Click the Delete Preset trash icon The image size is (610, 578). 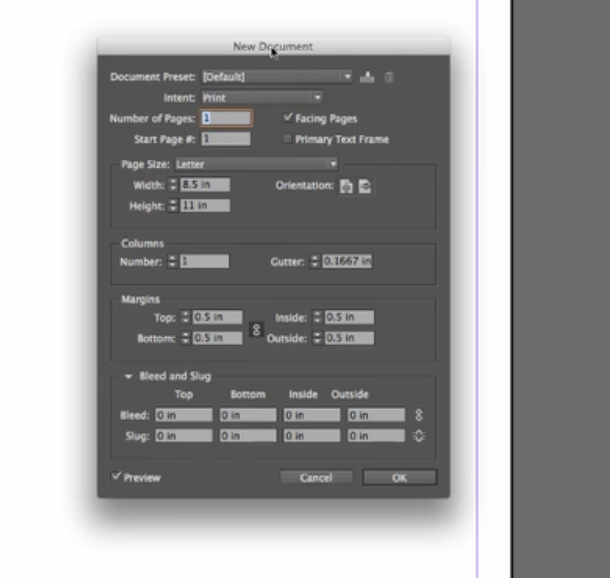[389, 77]
